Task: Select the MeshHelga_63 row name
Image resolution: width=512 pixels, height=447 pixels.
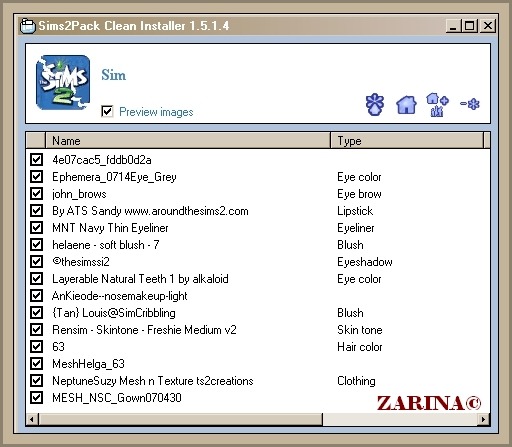Action: tap(88, 364)
